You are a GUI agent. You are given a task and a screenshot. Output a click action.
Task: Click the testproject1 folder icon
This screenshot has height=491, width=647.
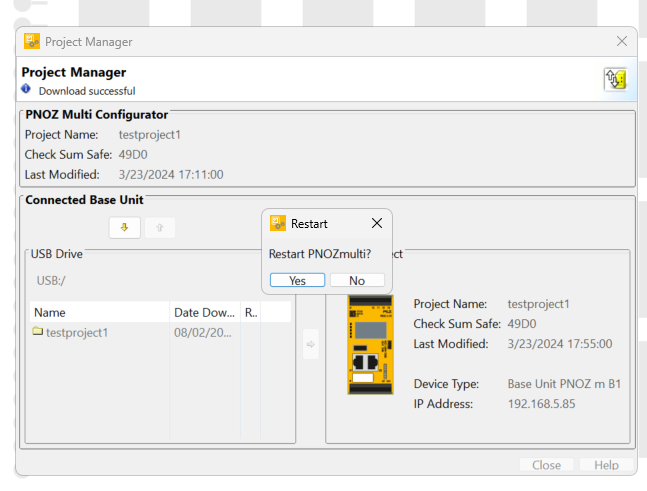(38, 331)
